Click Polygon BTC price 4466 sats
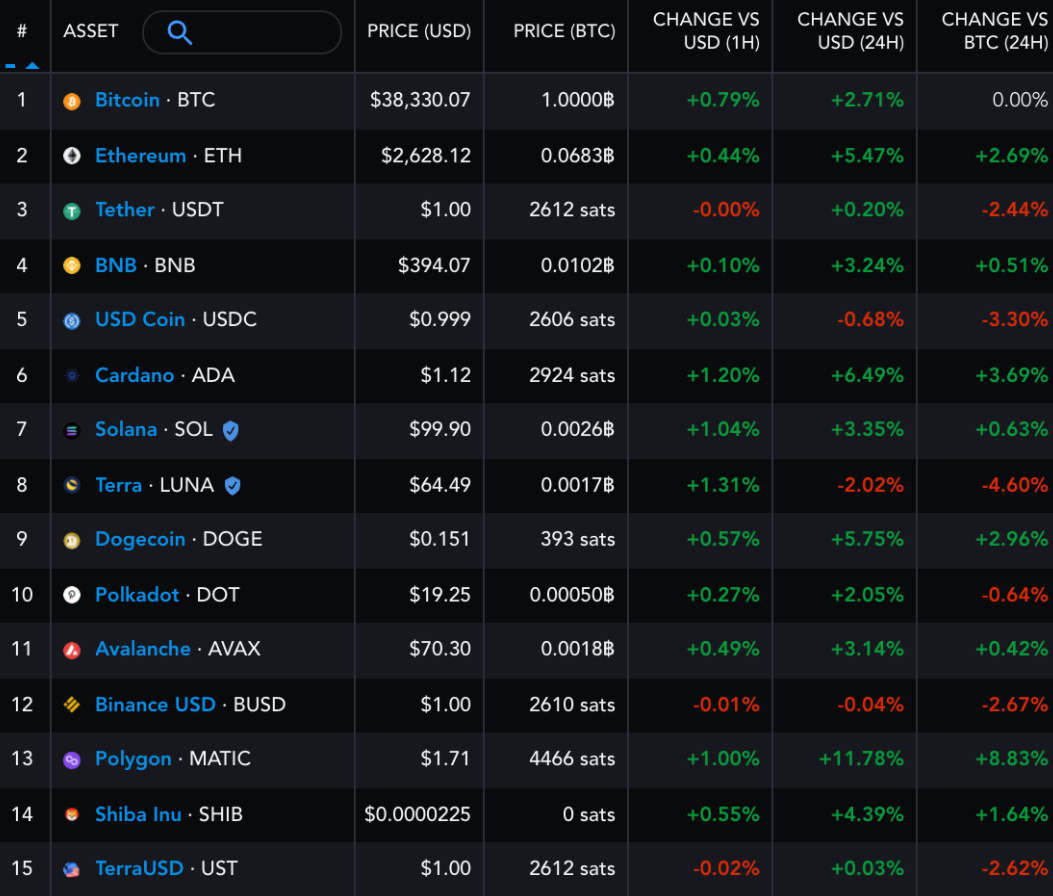1053x896 pixels. pos(572,758)
